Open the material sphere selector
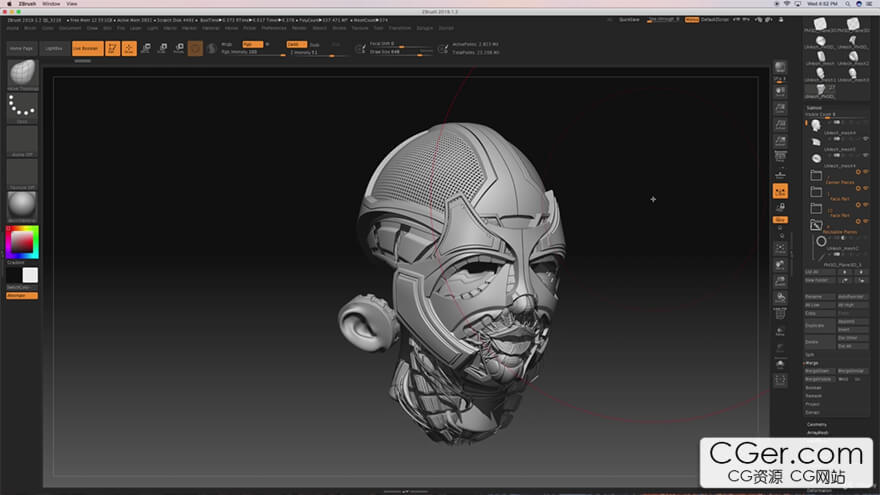 (22, 206)
